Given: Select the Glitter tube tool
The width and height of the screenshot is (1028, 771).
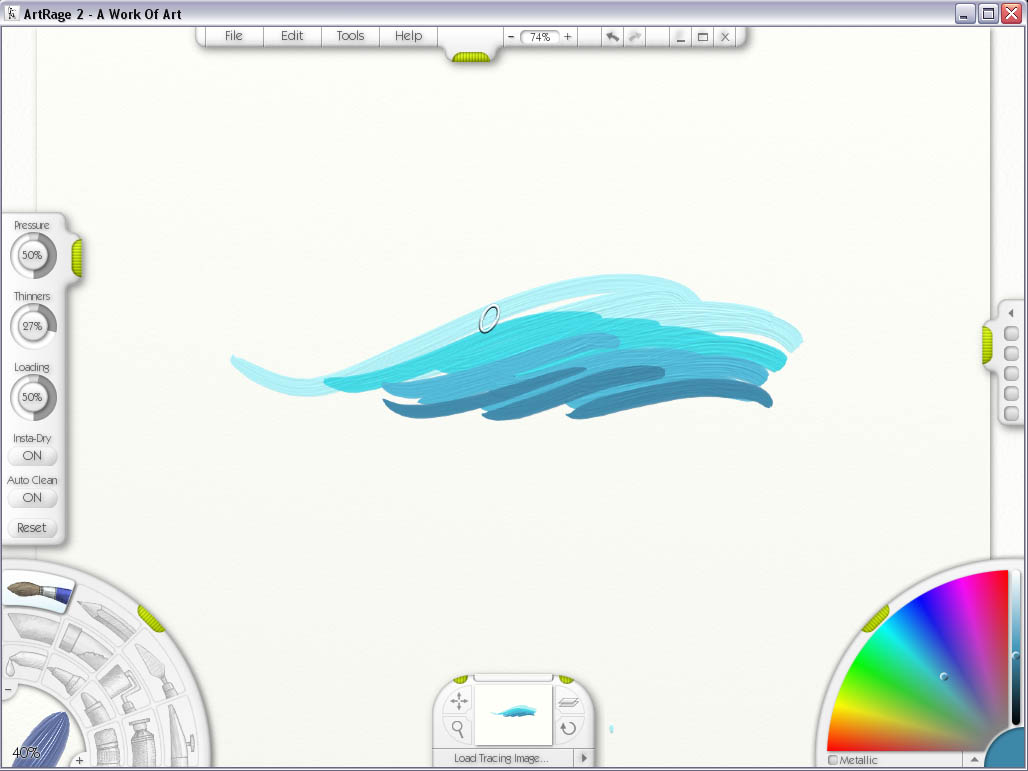Looking at the screenshot, I should pos(108,747).
